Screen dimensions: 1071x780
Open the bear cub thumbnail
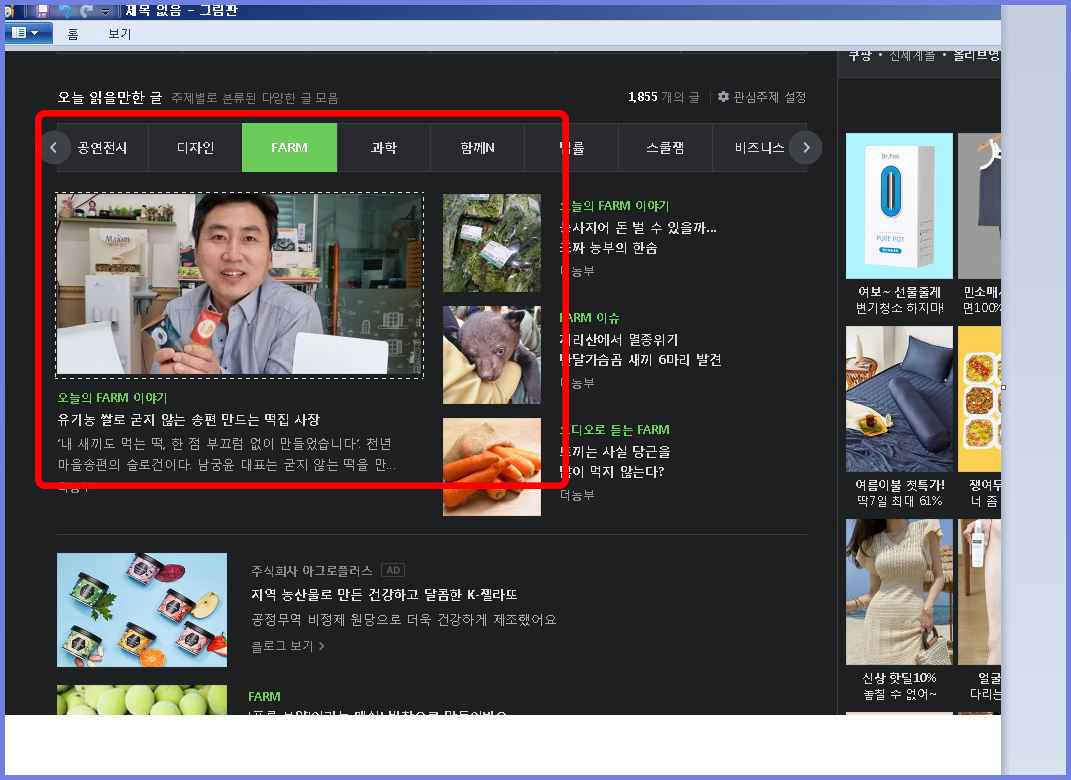click(x=492, y=355)
